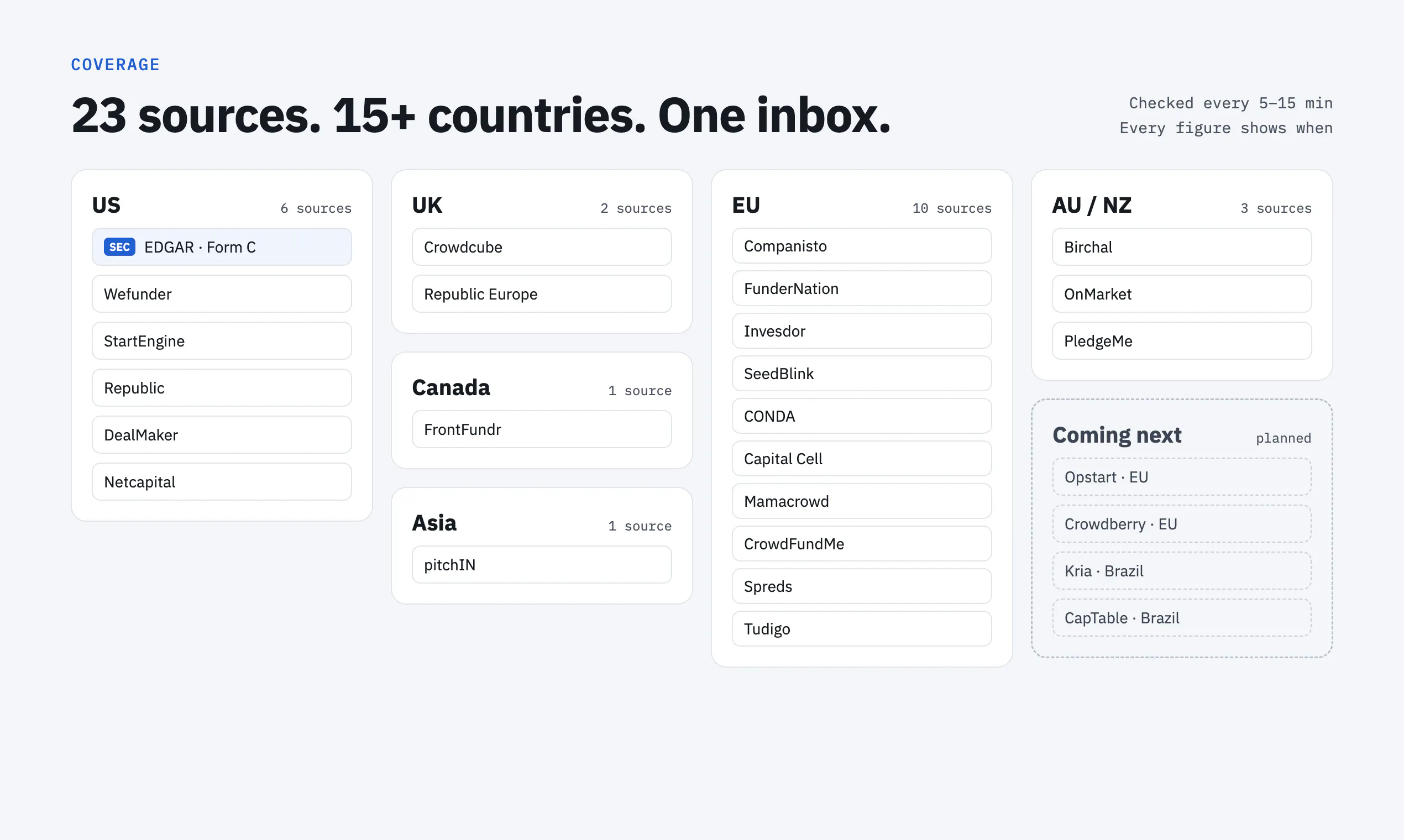Open the Tudigo source
The image size is (1404, 840).
click(x=862, y=628)
